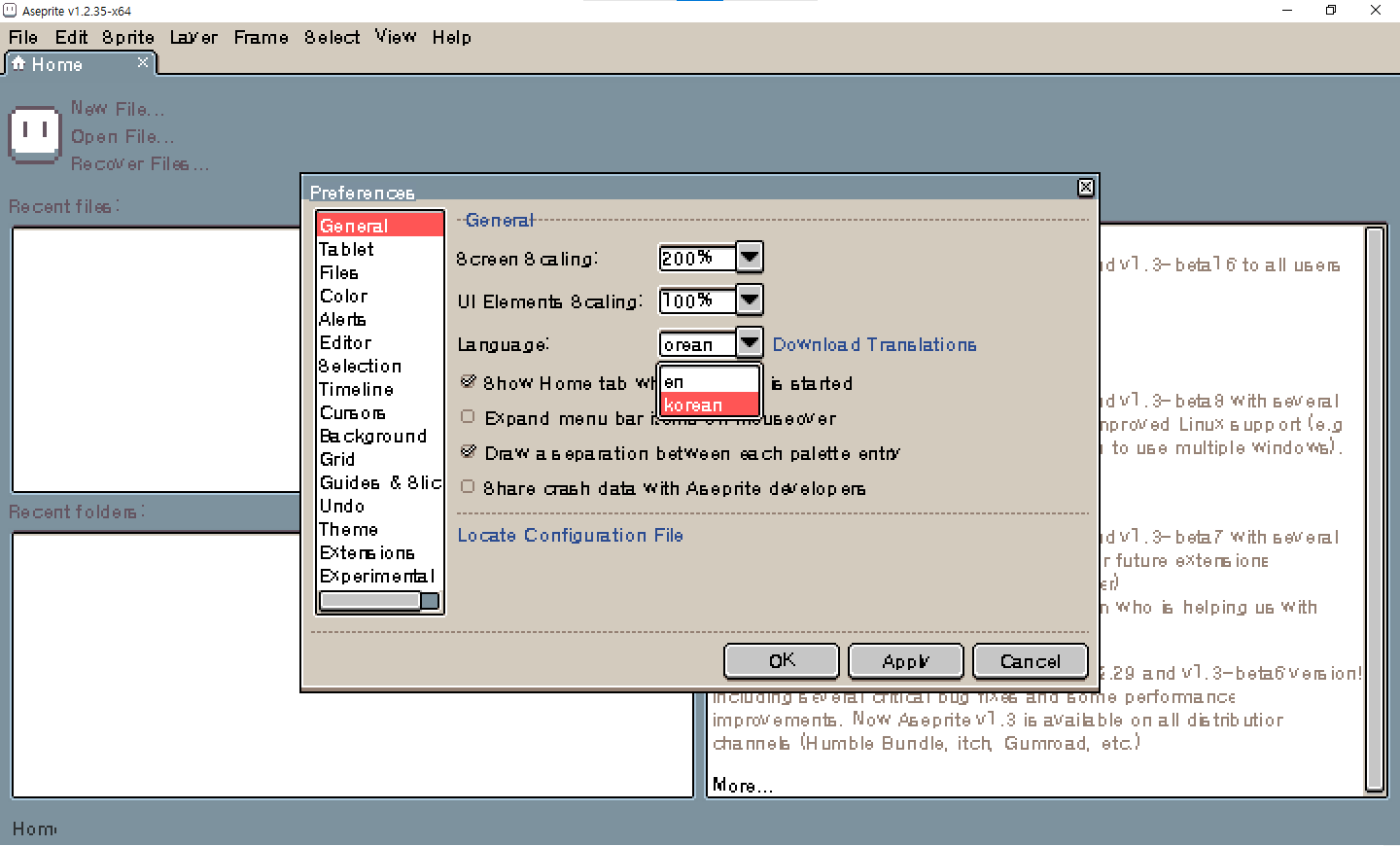Open the Layer menu
1400x846 pixels.
point(193,38)
